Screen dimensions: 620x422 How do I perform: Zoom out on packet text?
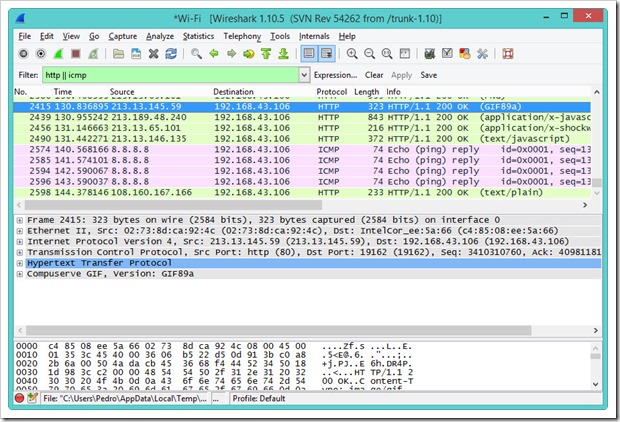coord(369,53)
